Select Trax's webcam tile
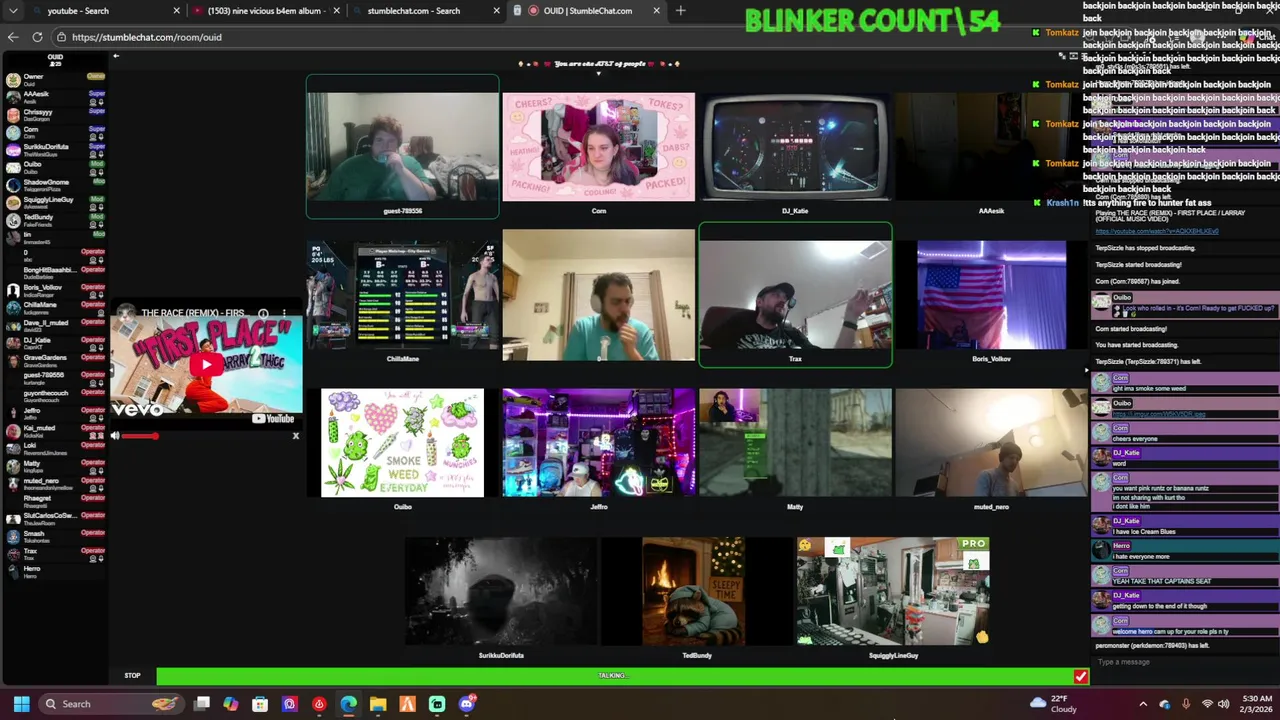 [x=795, y=295]
